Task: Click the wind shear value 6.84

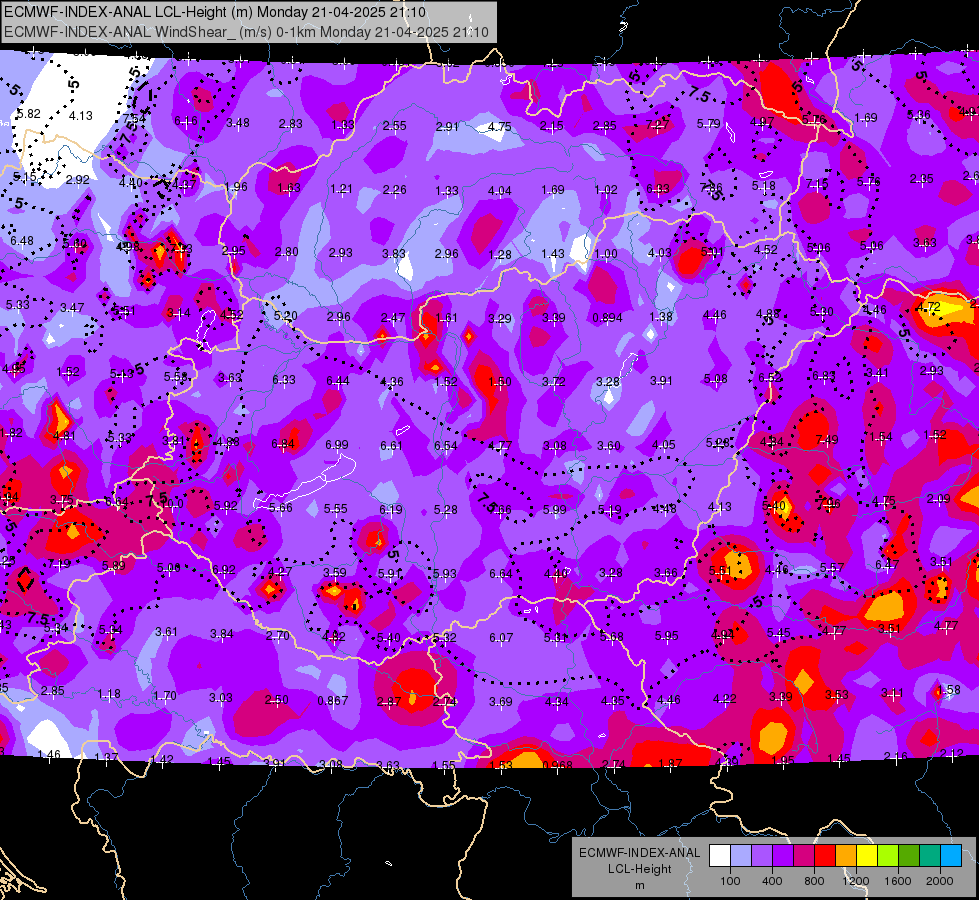Action: click(283, 444)
